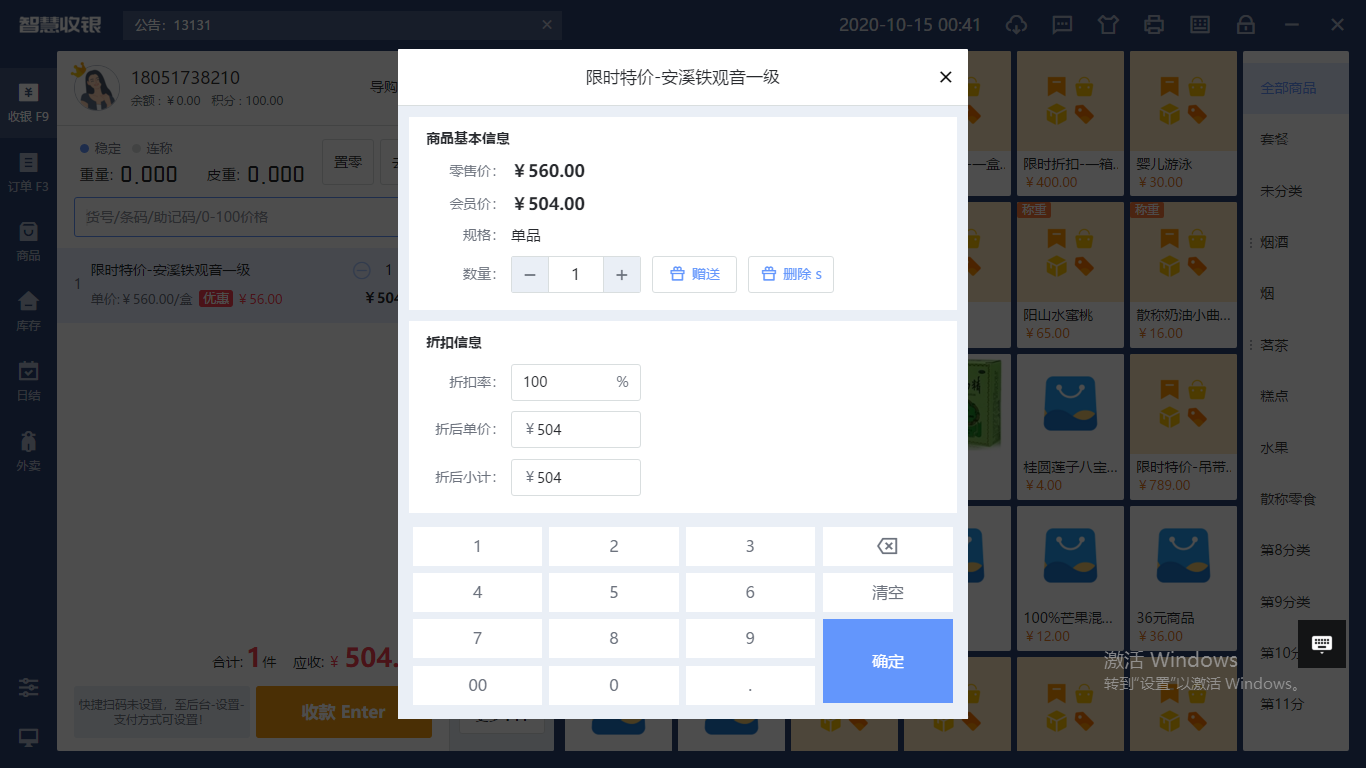The height and width of the screenshot is (768, 1366).
Task: Increase quantity with the plus button
Action: [621, 275]
